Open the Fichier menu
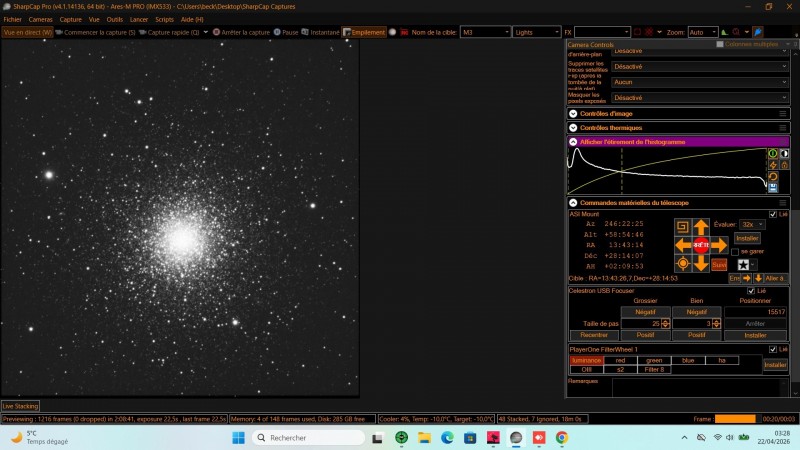The image size is (800, 450). [x=12, y=19]
